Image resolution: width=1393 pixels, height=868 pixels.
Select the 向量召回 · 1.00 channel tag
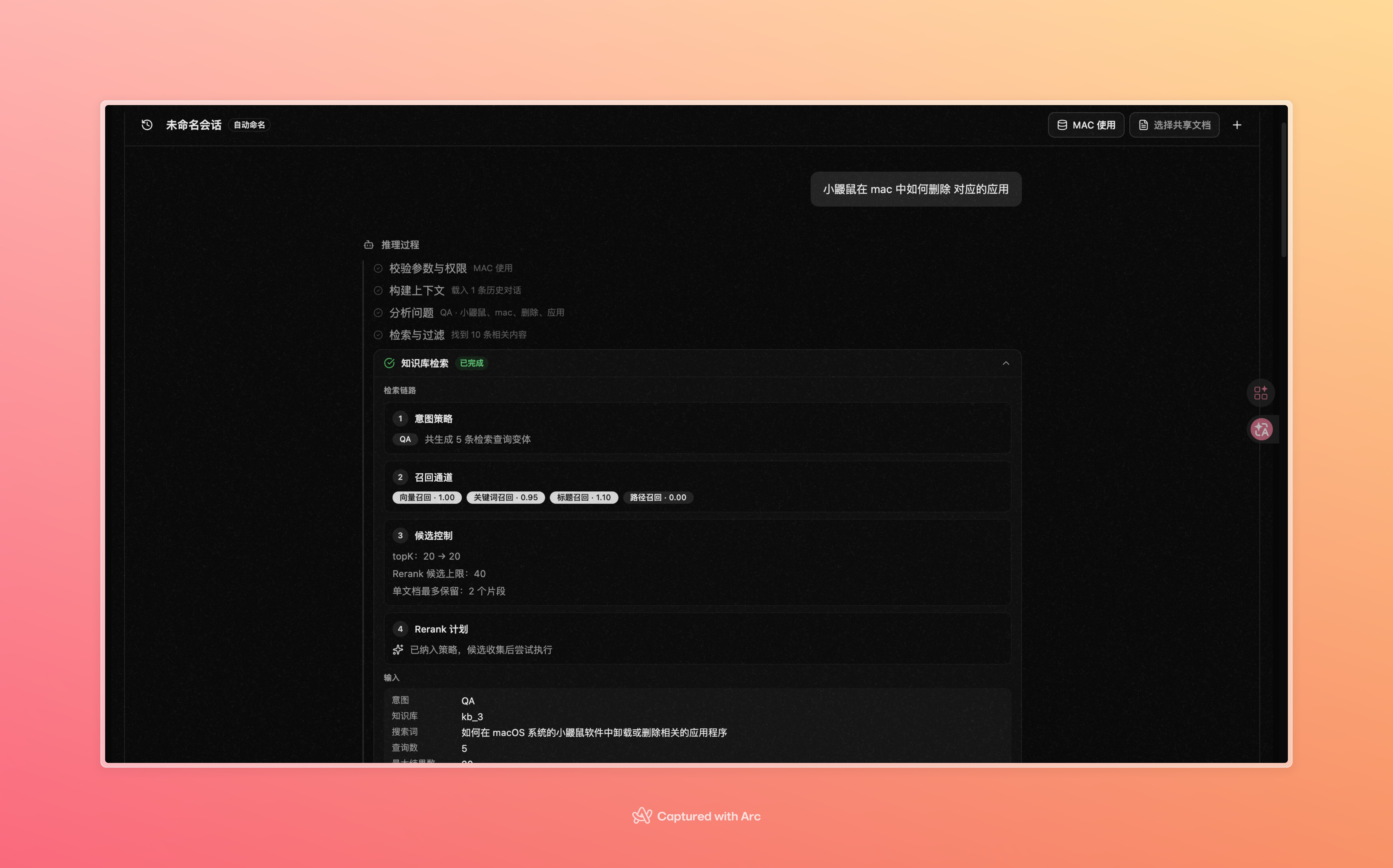pos(427,497)
